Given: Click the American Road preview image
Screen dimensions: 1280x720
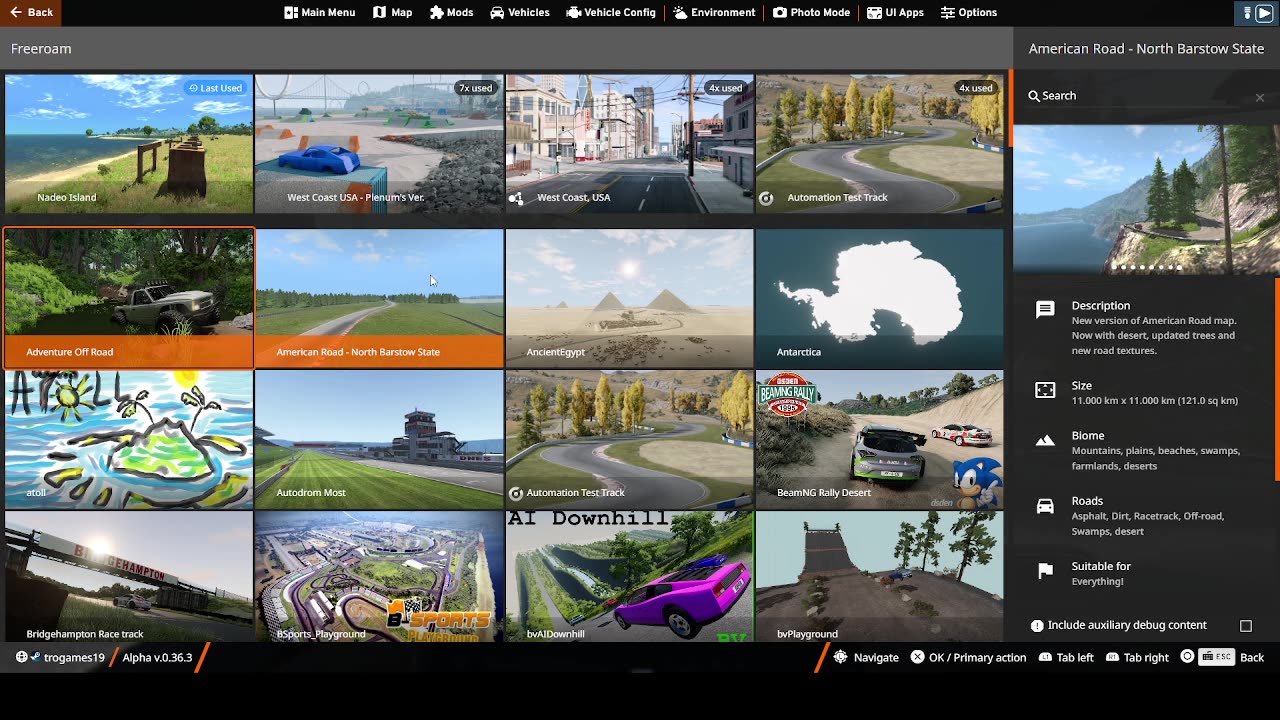Looking at the screenshot, I should tap(1146, 199).
